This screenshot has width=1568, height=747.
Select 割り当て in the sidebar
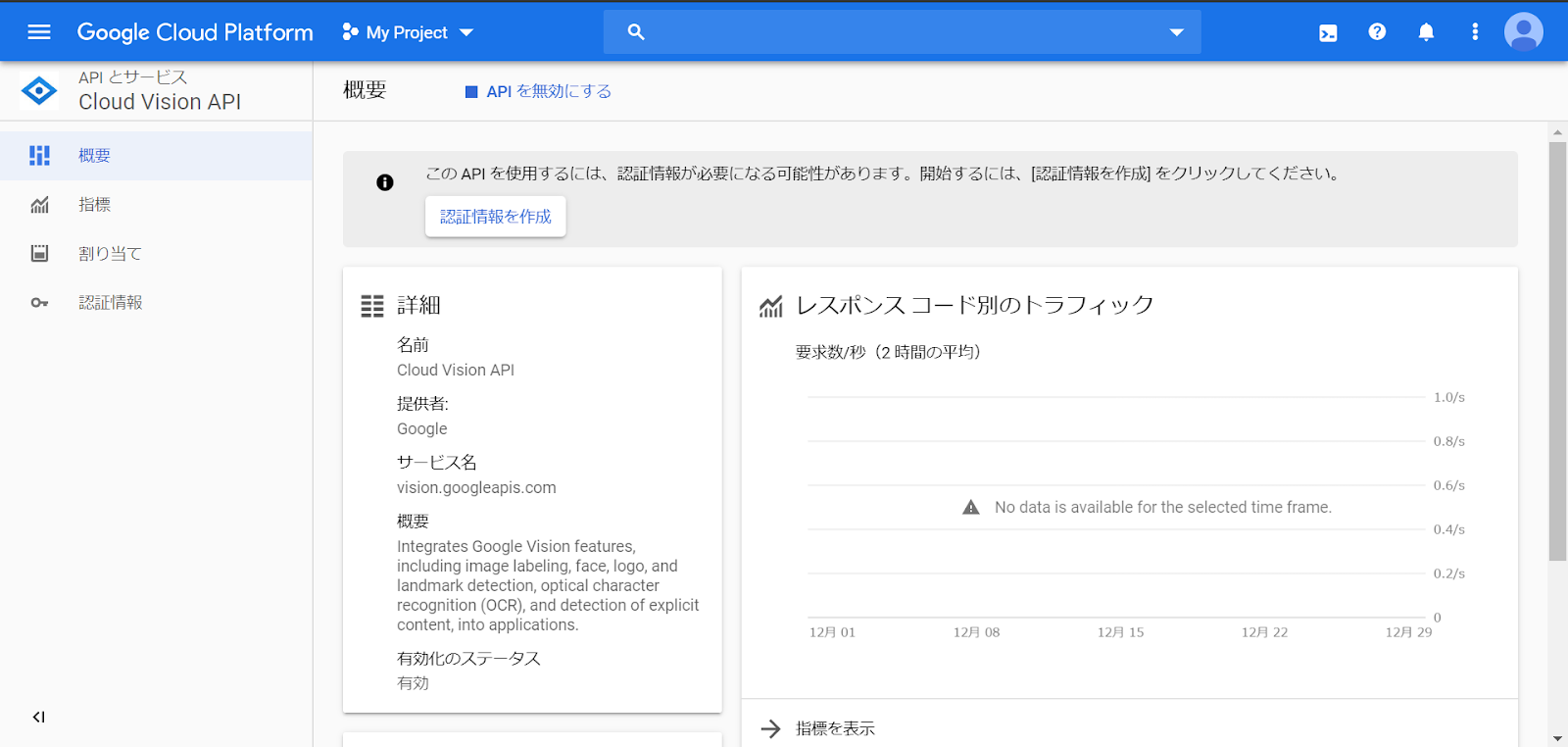pyautogui.click(x=157, y=254)
